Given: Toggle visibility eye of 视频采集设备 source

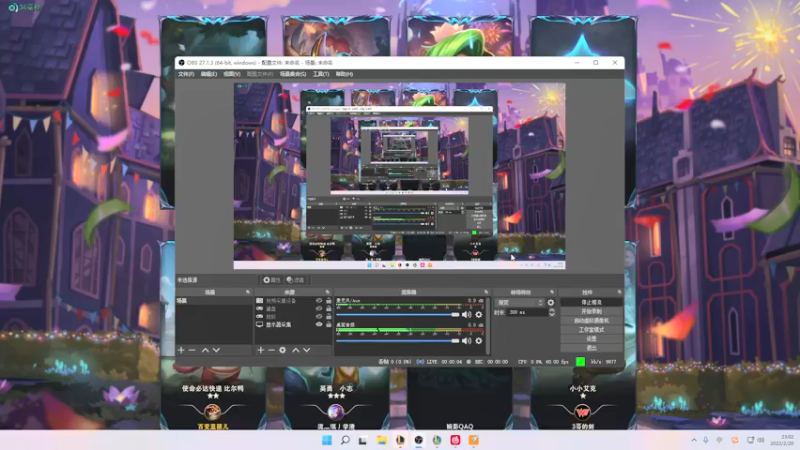Looking at the screenshot, I should pos(319,301).
